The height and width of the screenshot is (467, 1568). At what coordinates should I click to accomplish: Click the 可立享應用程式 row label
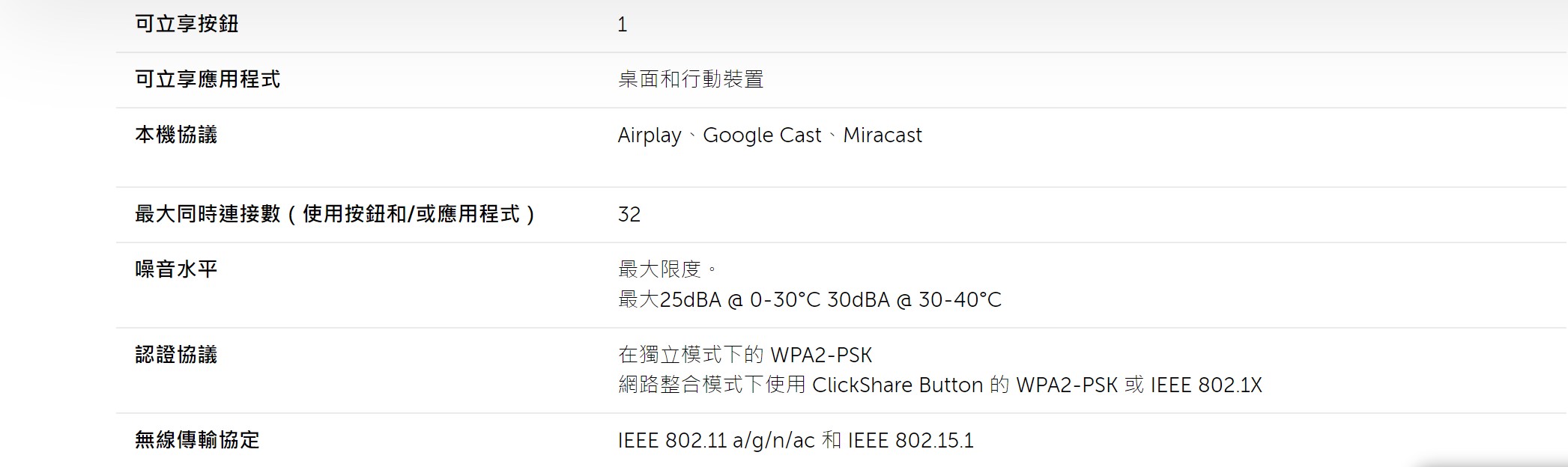[208, 79]
